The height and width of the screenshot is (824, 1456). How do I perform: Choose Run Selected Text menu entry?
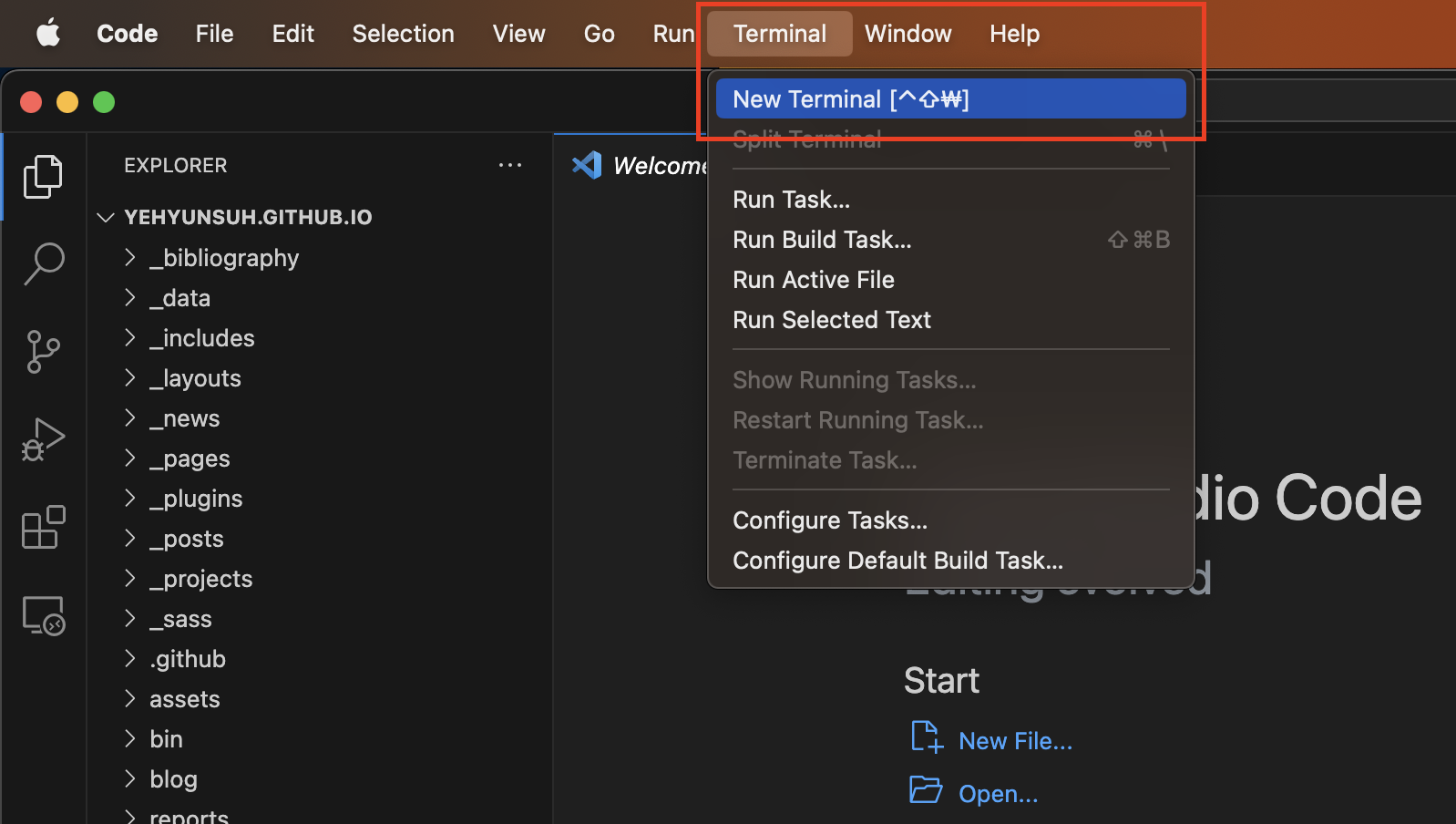950,320
